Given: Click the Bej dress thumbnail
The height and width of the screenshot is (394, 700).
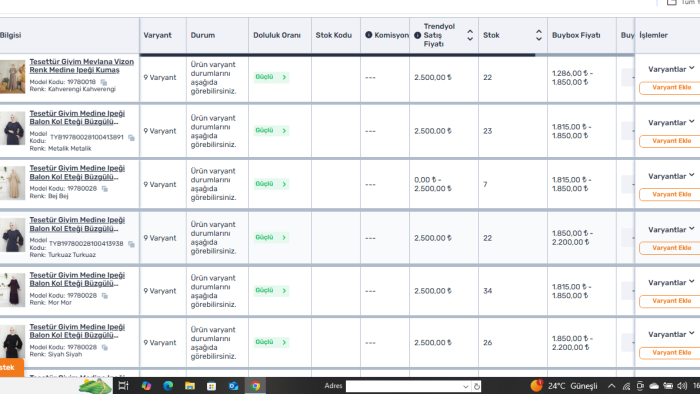Looking at the screenshot, I should click(12, 183).
